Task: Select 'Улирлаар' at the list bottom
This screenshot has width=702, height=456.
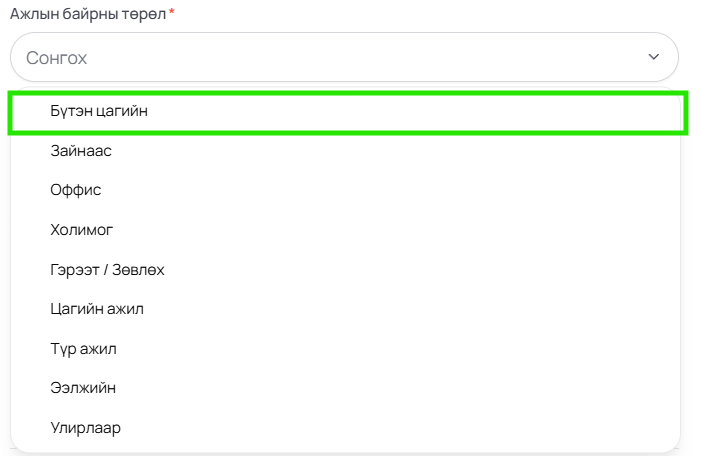Action: pos(345,428)
